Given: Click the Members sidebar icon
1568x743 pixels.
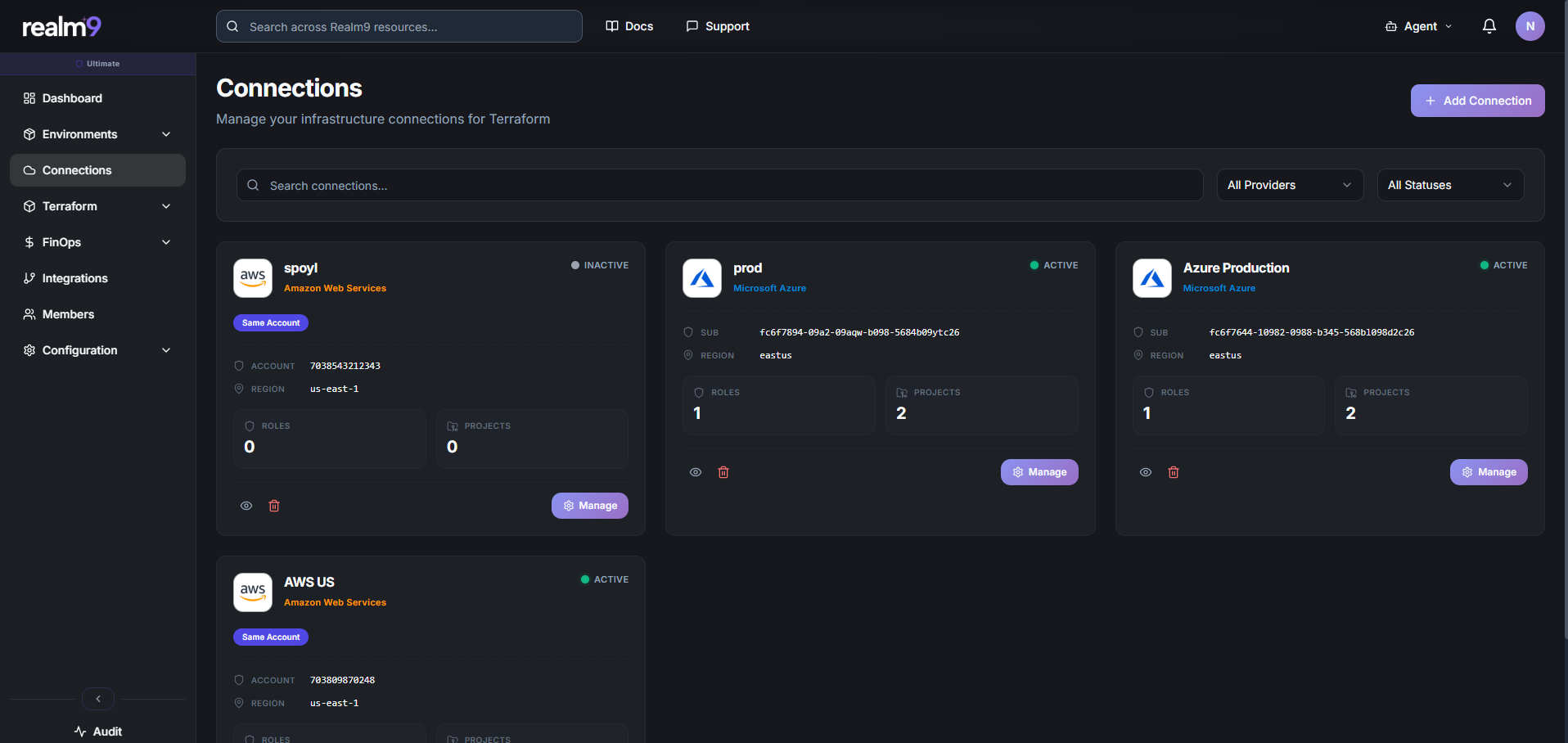Looking at the screenshot, I should (x=29, y=314).
